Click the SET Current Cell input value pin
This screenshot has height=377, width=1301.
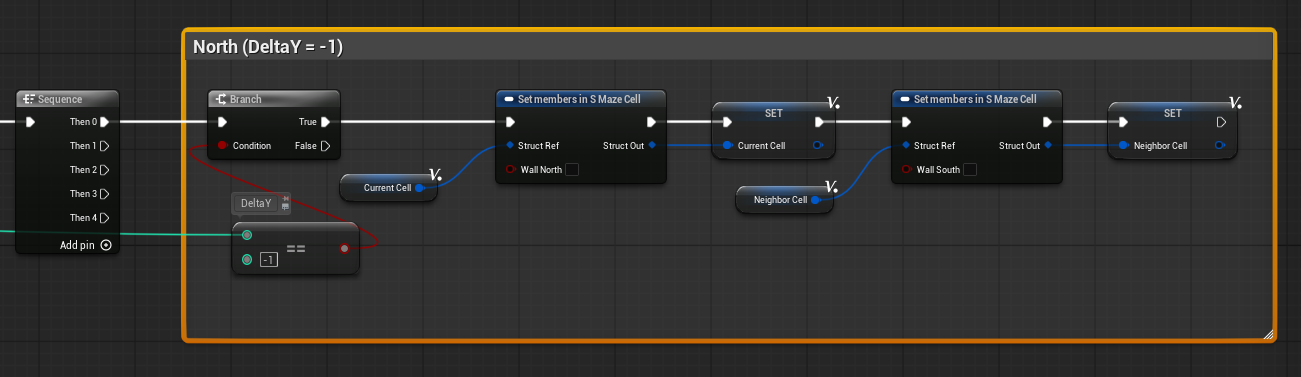tap(727, 146)
